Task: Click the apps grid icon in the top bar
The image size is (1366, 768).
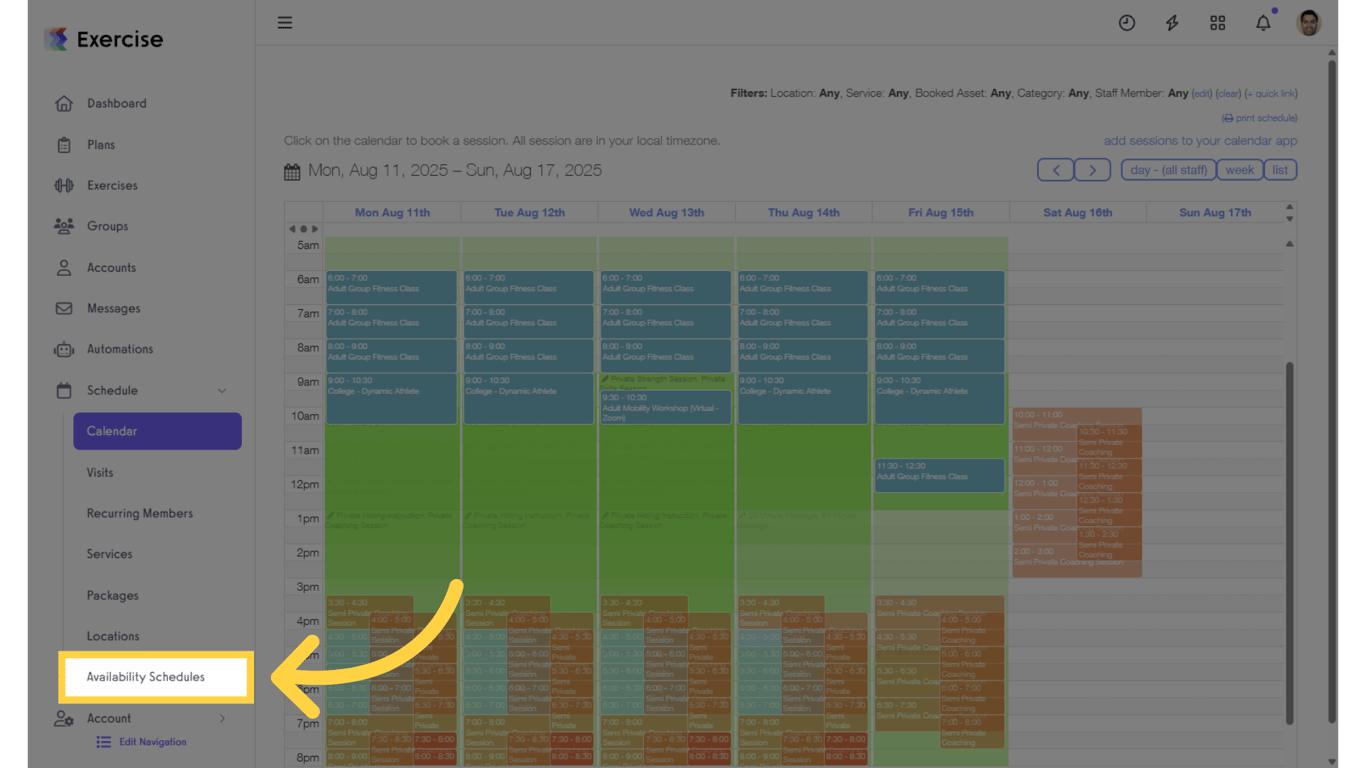Action: coord(1217,22)
